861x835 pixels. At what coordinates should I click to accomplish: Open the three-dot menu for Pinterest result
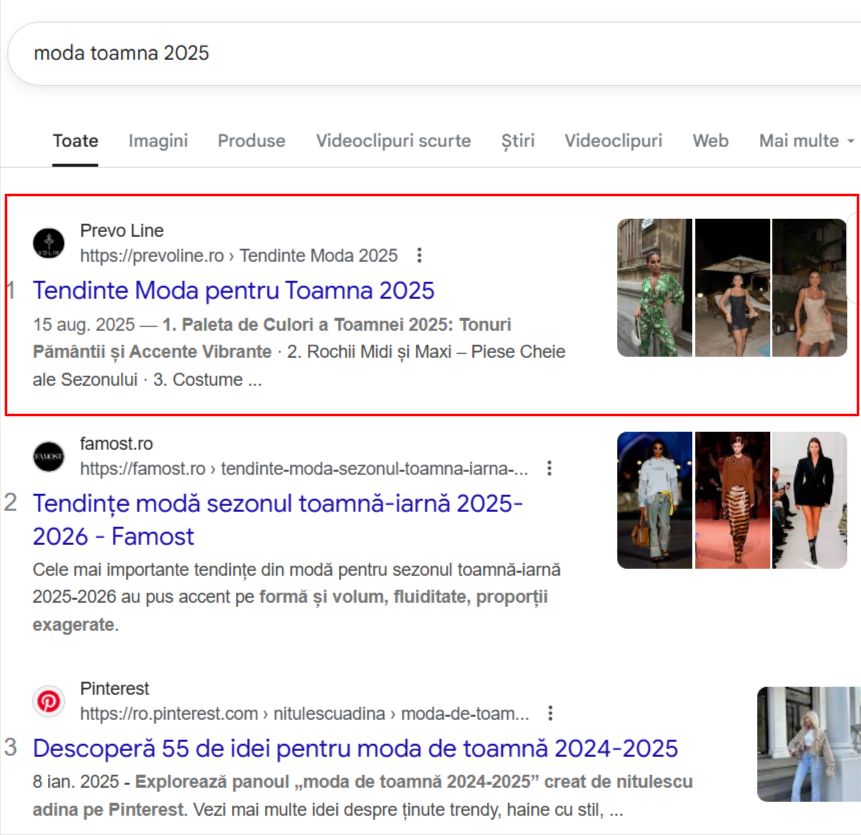[550, 713]
